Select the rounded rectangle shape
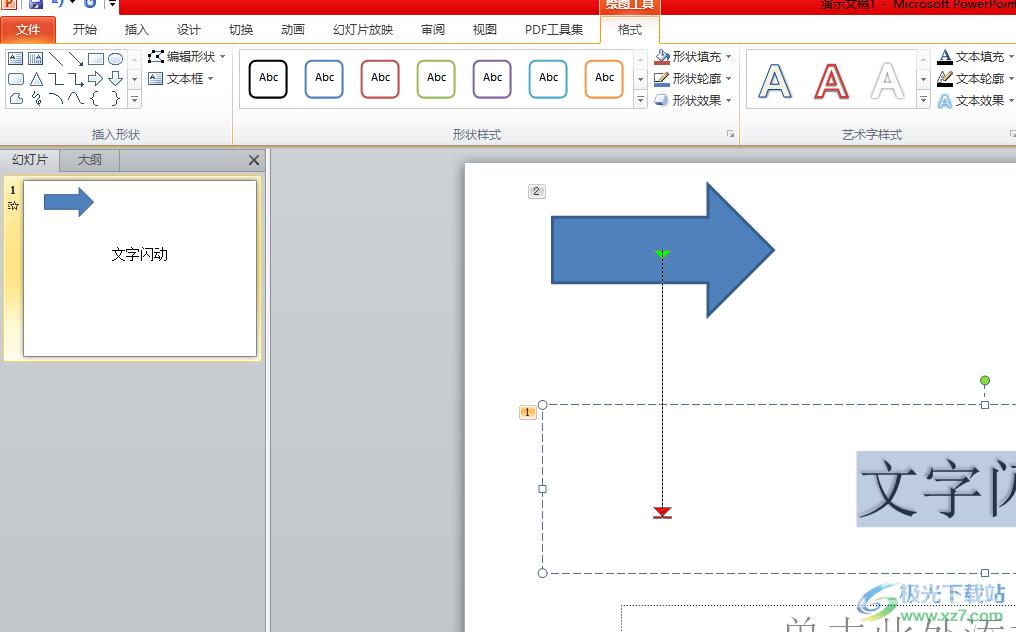This screenshot has height=632, width=1016. tap(16, 79)
